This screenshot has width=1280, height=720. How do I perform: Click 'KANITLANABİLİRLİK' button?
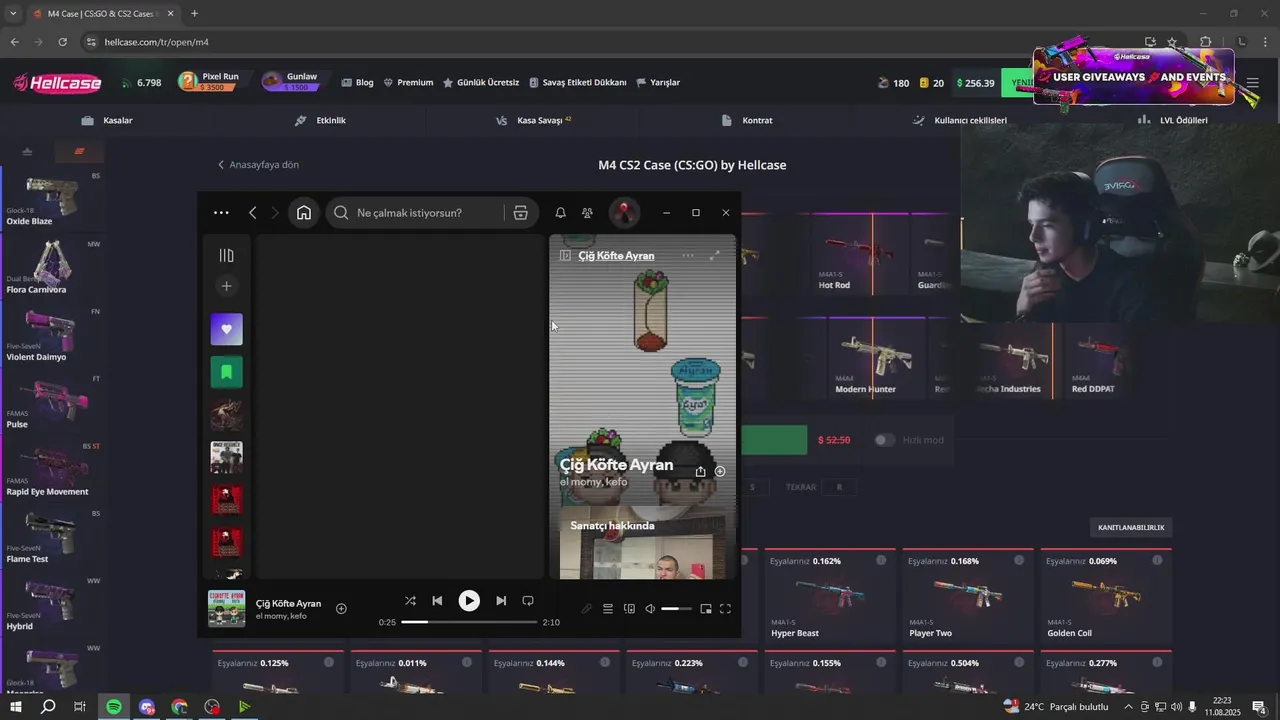[1131, 527]
